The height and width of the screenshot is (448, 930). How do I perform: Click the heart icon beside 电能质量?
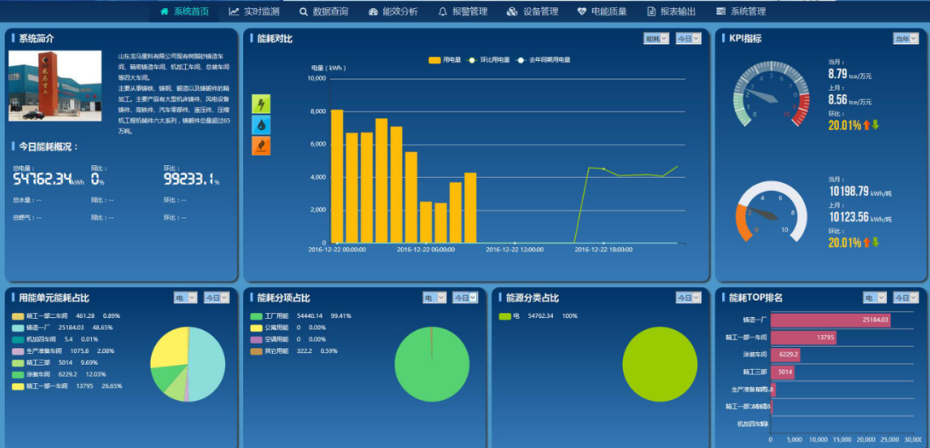tap(582, 12)
